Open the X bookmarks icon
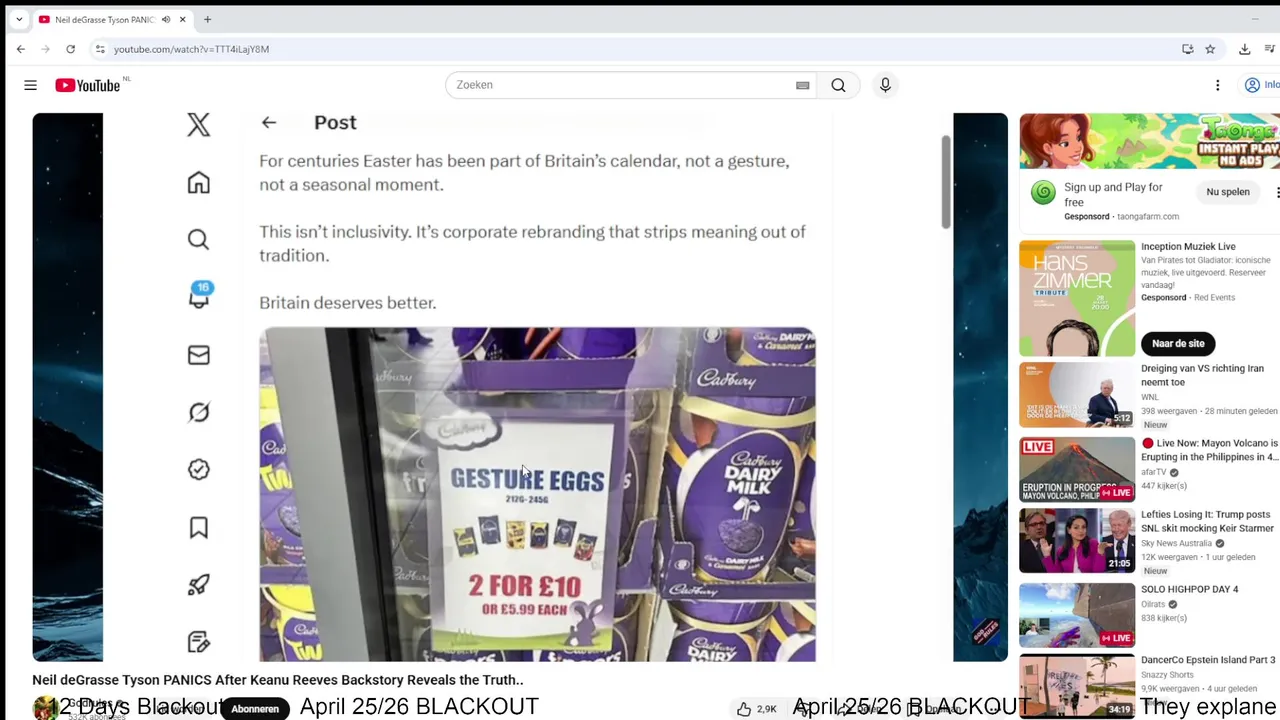1280x720 pixels. tap(198, 527)
